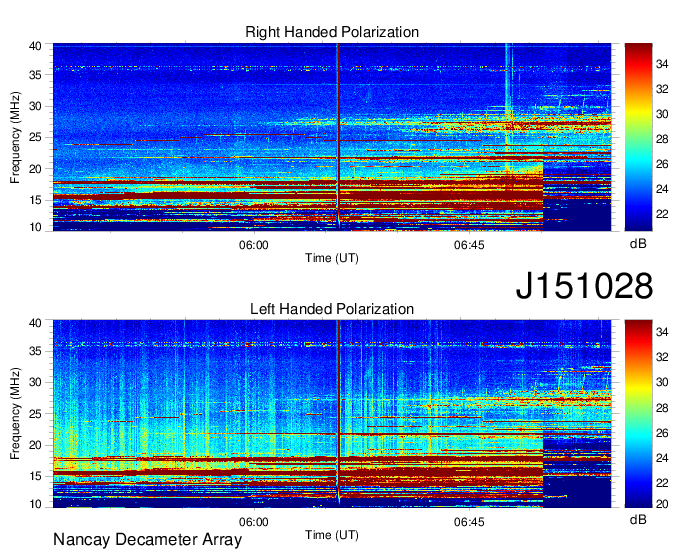Click the bottom plot's color bar
680x552 pixels.
[x=638, y=414]
